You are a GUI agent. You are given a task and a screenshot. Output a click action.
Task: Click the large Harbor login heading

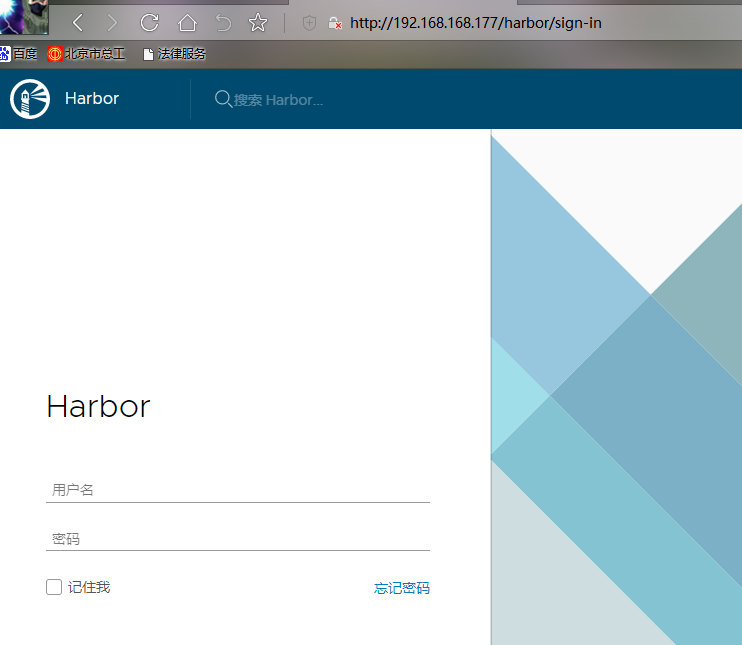point(98,406)
